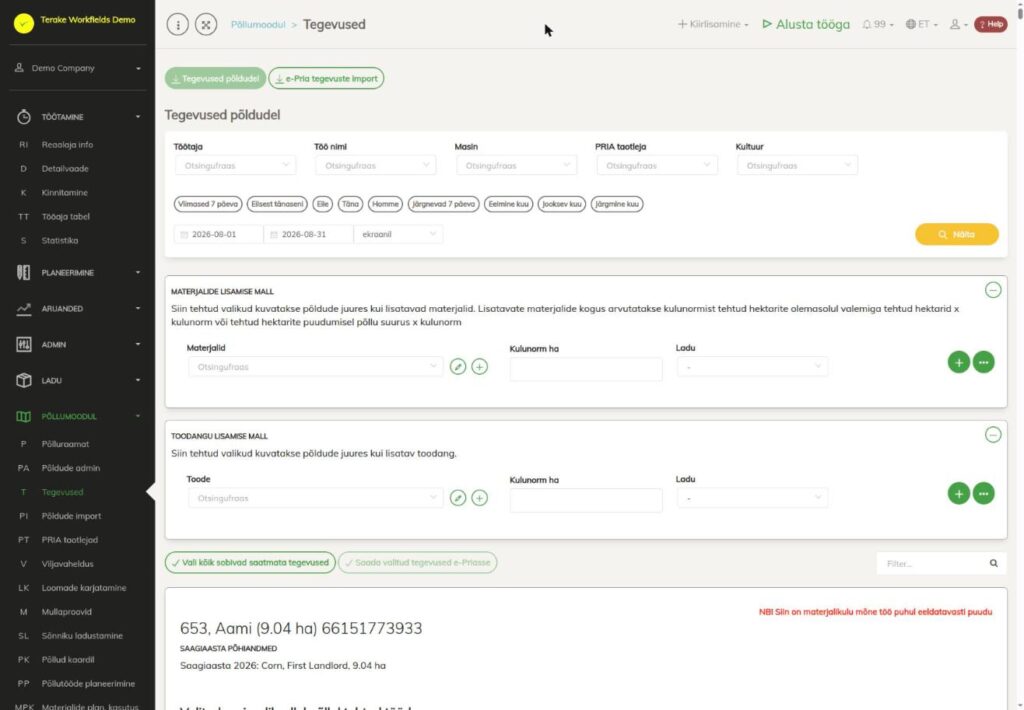Open the Demo Company selector
1024x710 pixels.
coord(78,68)
